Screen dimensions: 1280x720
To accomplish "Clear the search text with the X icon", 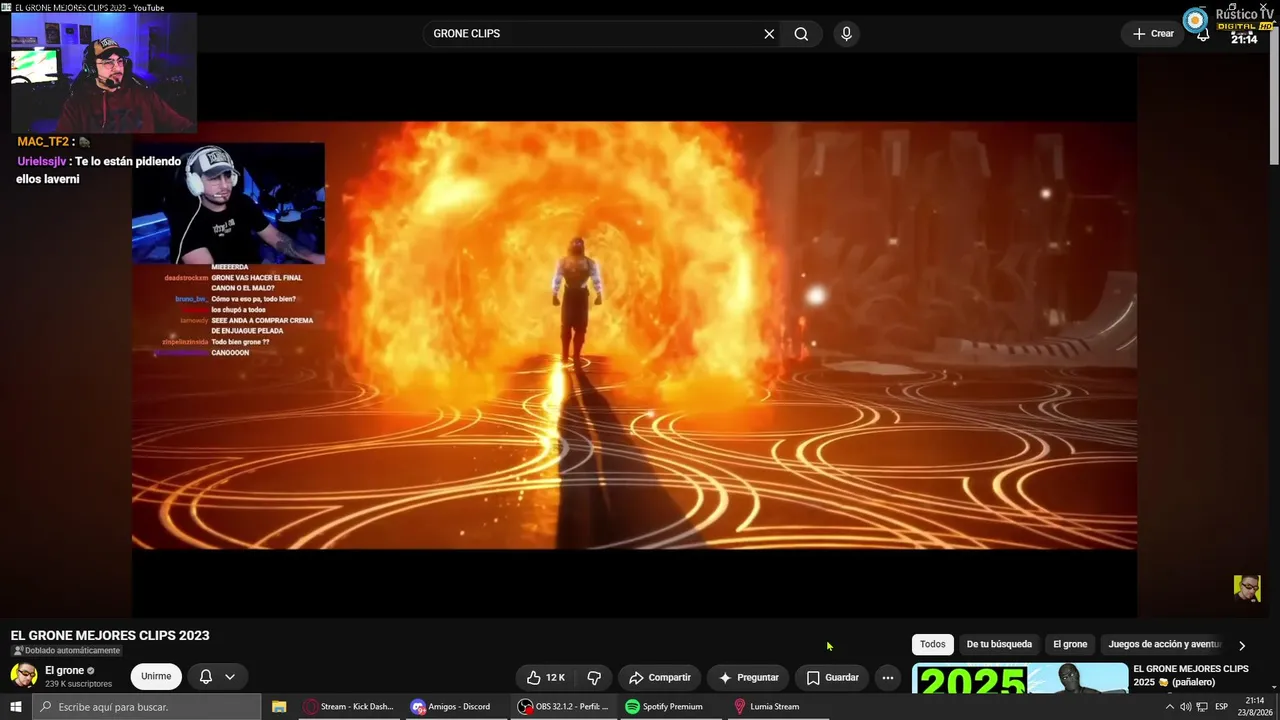I will point(769,34).
